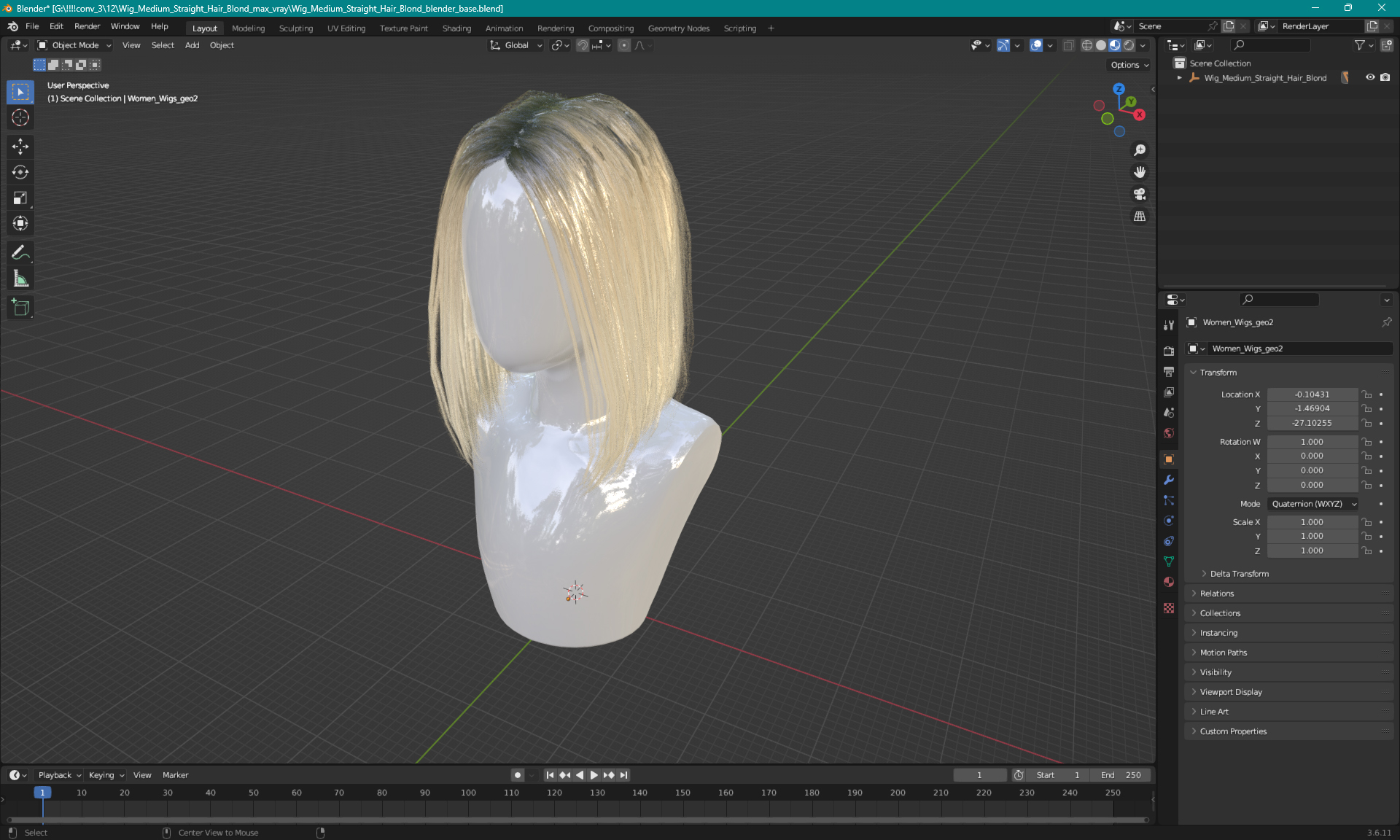Open Quaternion (WXYZ) rotation mode dropdown
The width and height of the screenshot is (1400, 840).
(x=1313, y=504)
